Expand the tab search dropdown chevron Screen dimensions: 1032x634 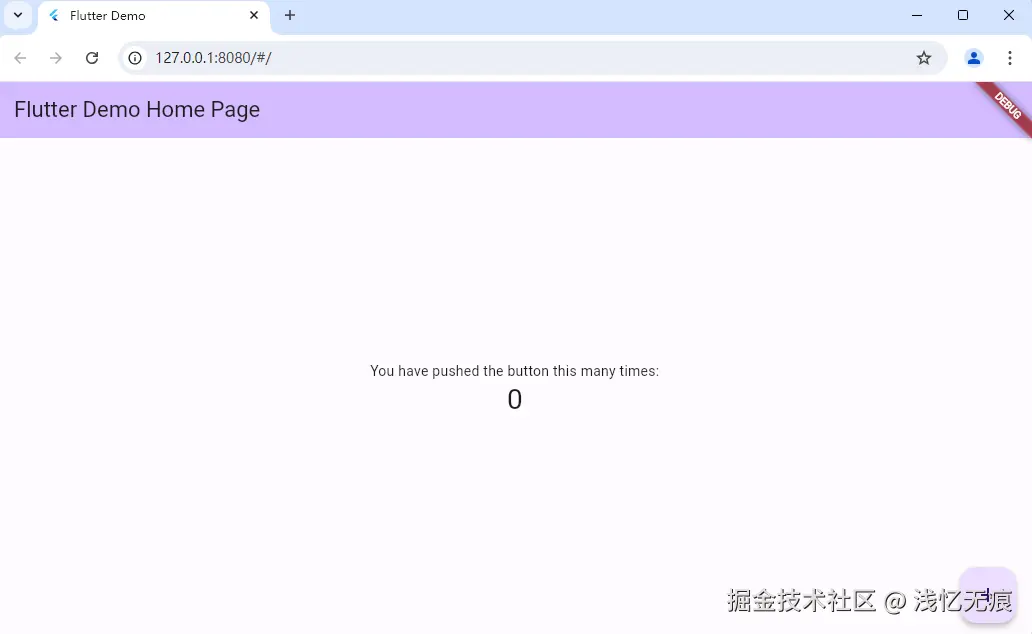click(x=18, y=15)
